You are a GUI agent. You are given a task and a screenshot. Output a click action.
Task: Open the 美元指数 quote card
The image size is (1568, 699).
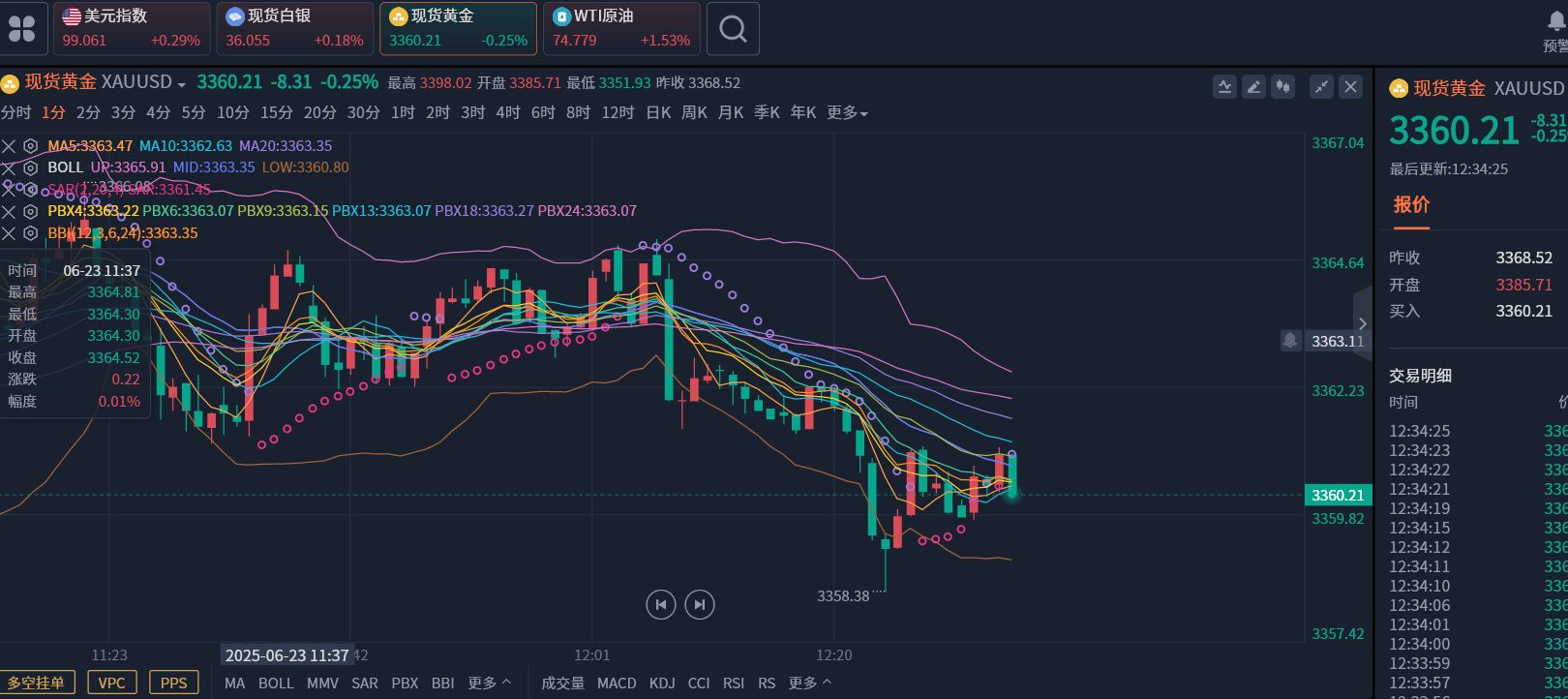(x=132, y=29)
